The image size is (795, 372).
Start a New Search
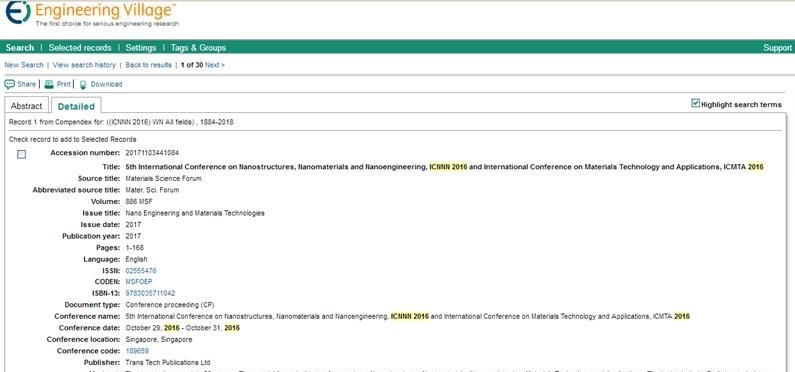pos(24,65)
